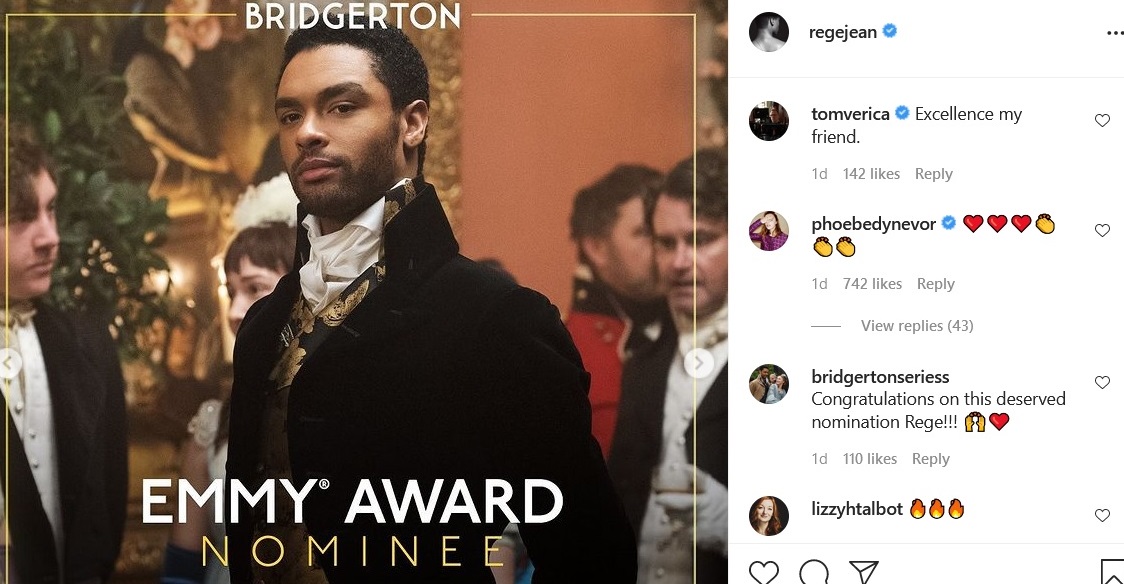This screenshot has width=1124, height=584.
Task: Like lizzyhtalbot's fire emoji comment
Action: click(x=1102, y=515)
